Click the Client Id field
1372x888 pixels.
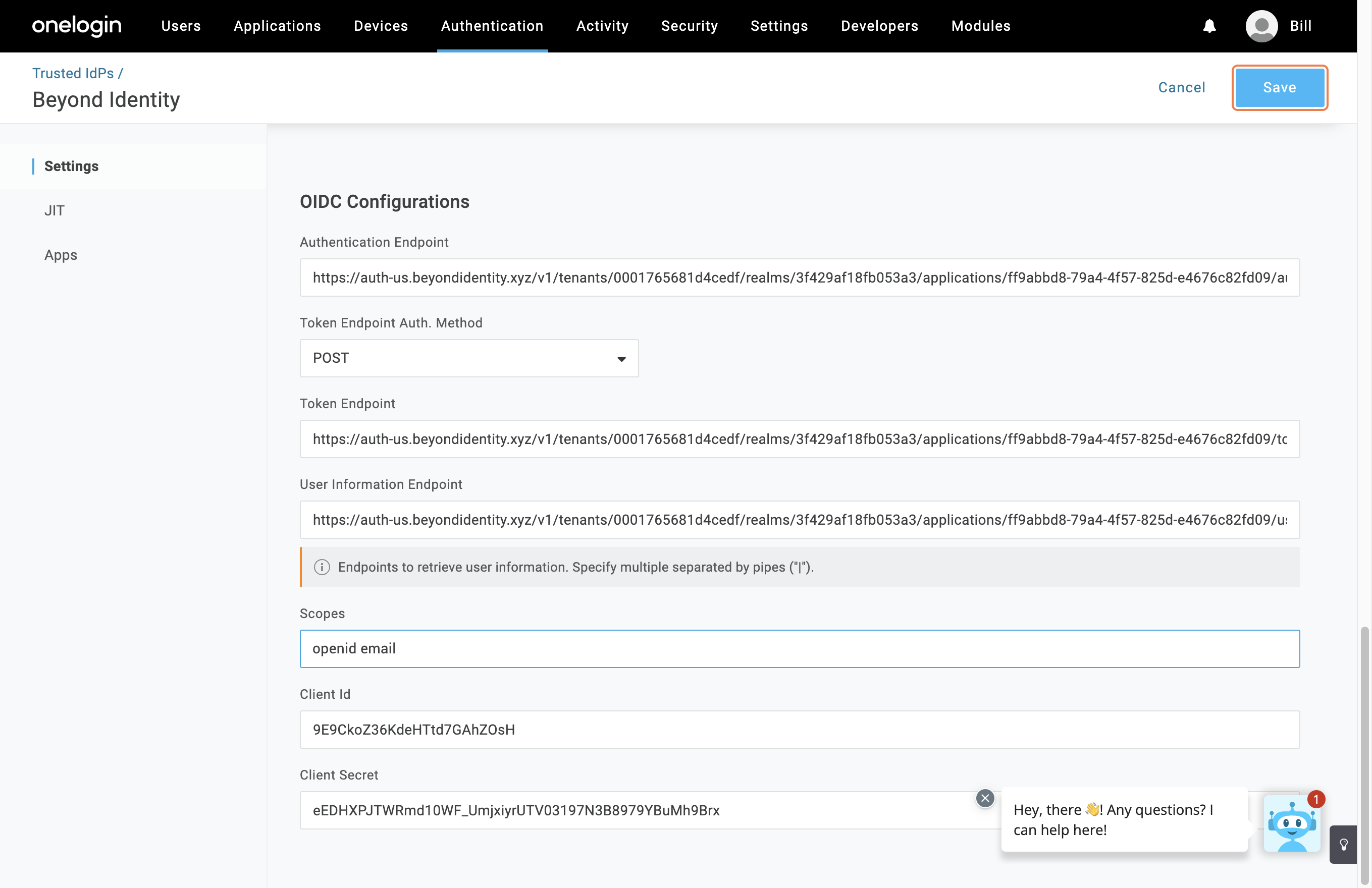(x=800, y=730)
